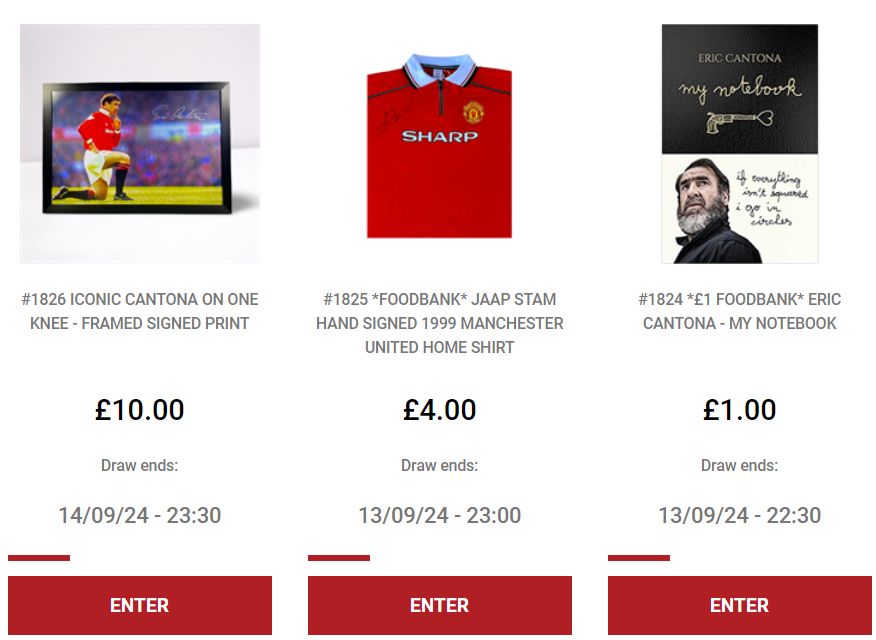Open #1826 Iconic Cantona On One Knee title
Image resolution: width=876 pixels, height=640 pixels.
(x=140, y=311)
